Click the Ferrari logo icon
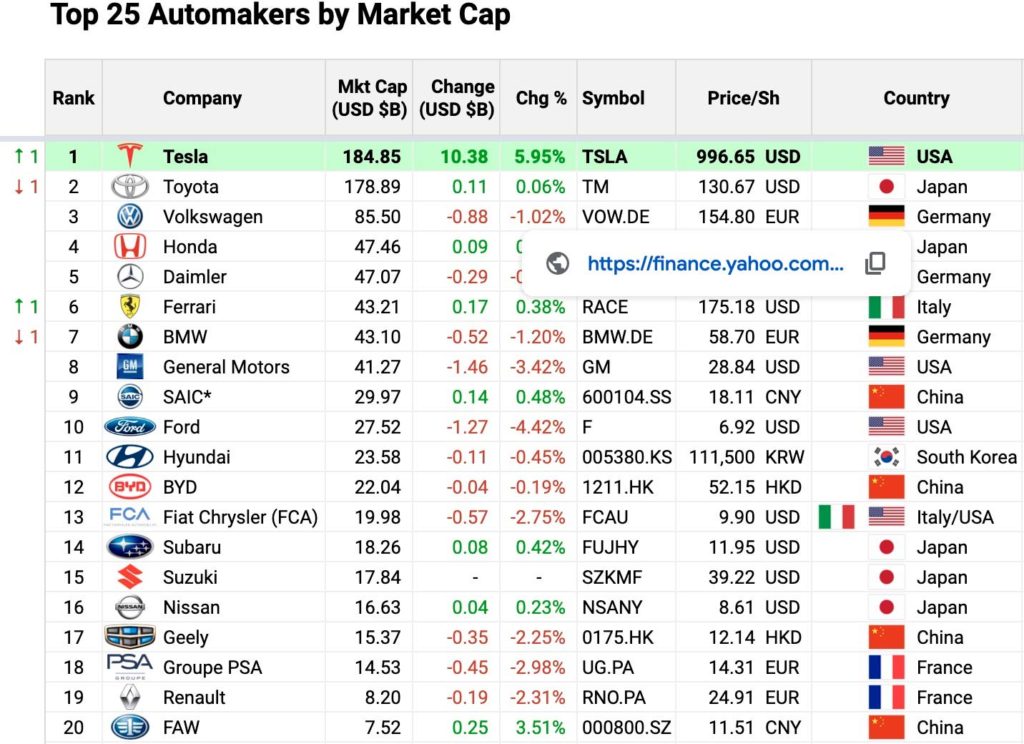Screen dimensions: 1024x744 pyautogui.click(x=130, y=307)
